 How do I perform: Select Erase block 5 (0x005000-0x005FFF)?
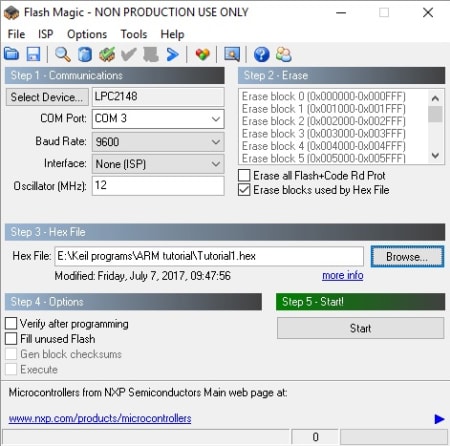[x=324, y=158]
